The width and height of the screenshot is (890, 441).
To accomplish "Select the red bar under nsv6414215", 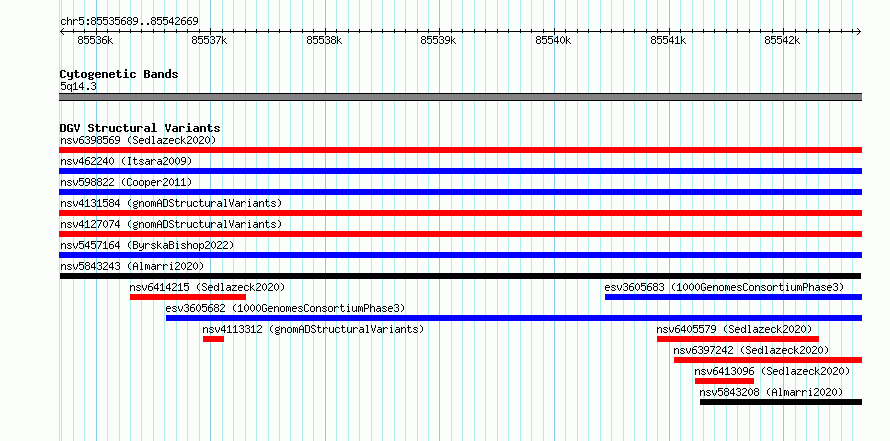I will [188, 297].
